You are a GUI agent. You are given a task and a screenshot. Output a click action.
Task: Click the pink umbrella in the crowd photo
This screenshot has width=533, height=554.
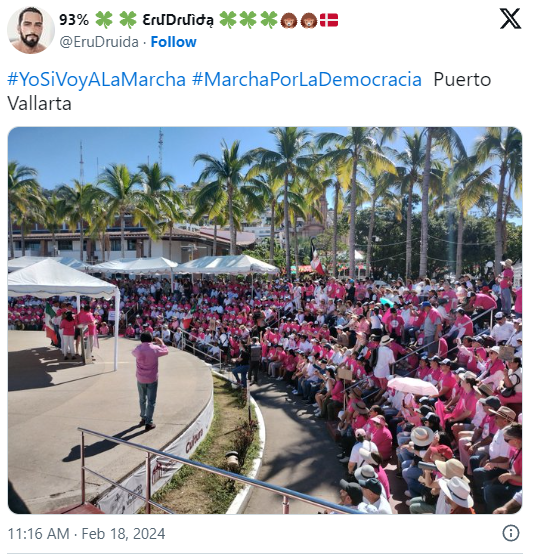(413, 386)
